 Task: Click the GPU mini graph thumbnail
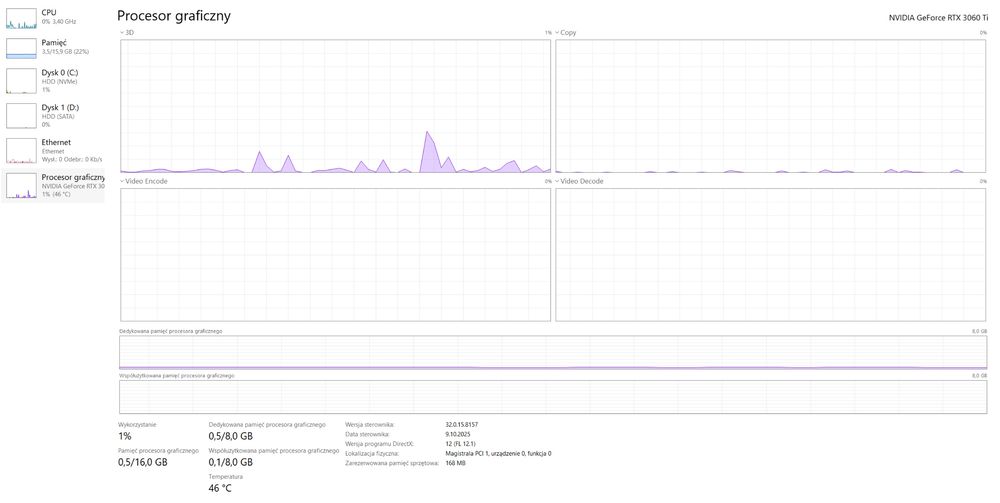21,186
